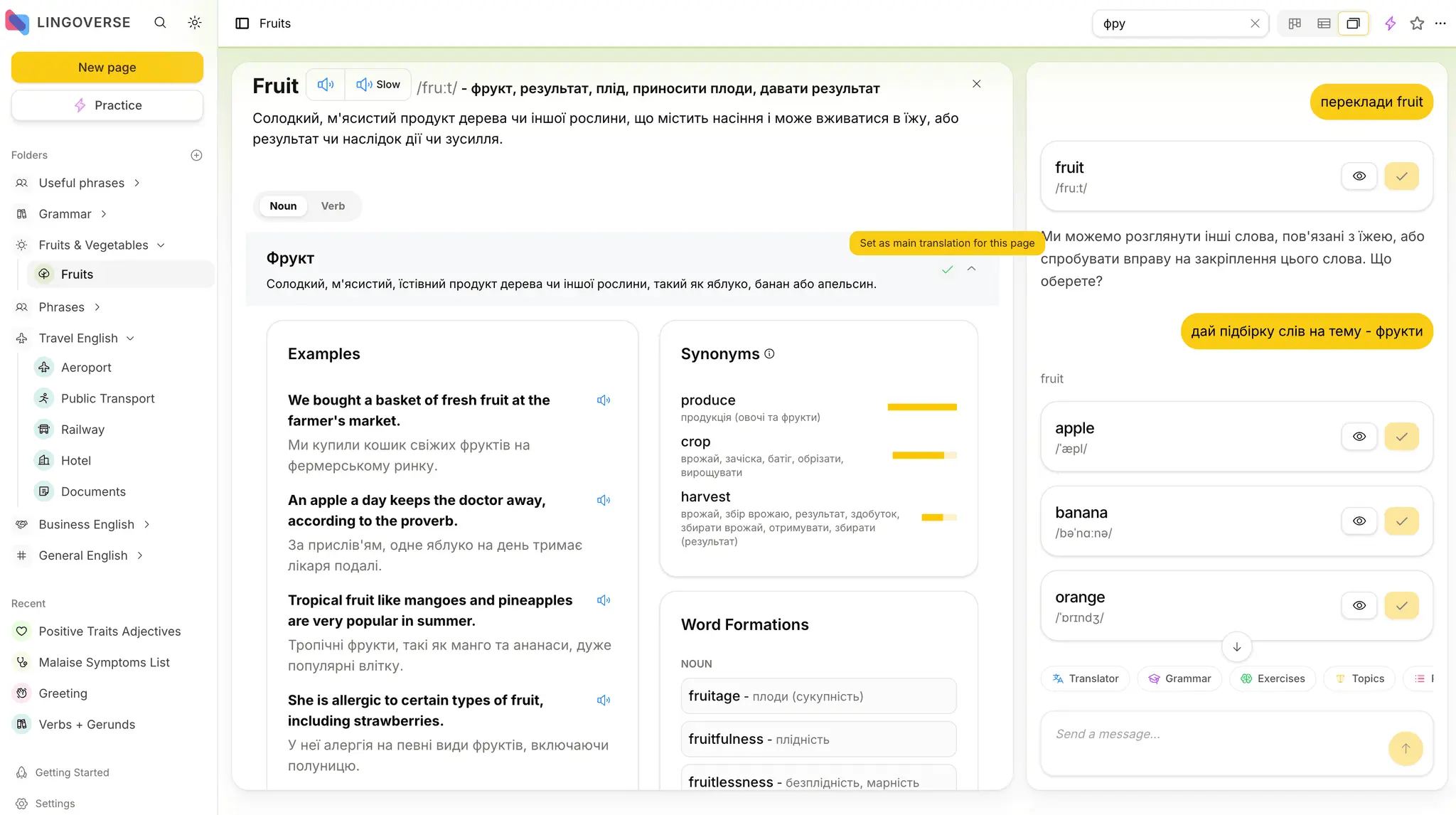1456x815 pixels.
Task: Expand the Business English folder
Action: pos(146,525)
